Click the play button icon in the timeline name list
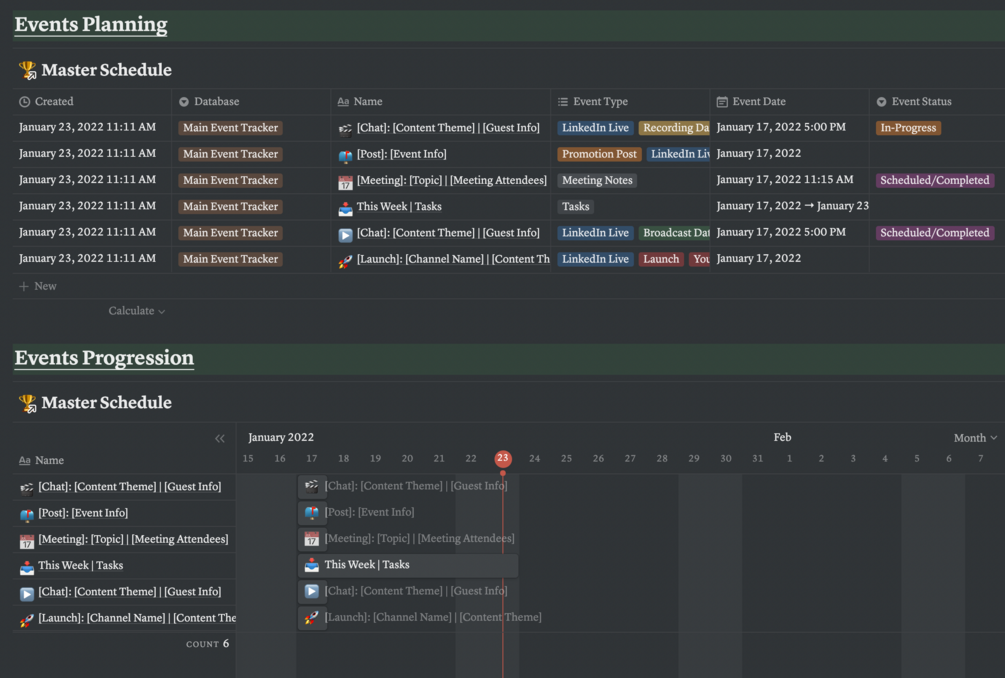Screen dimensions: 1005x678 point(27,593)
